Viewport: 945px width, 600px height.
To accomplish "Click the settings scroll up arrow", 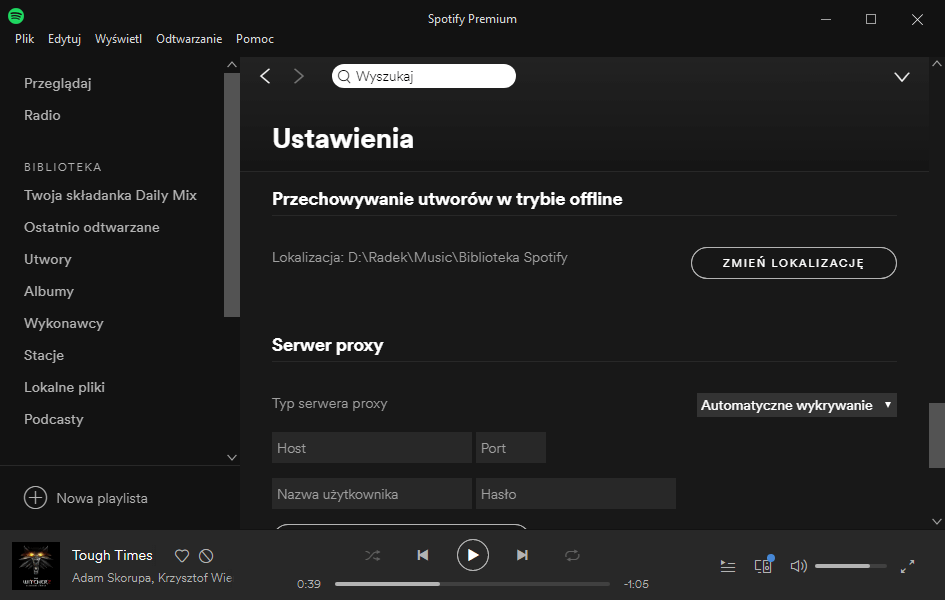I will coord(937,63).
